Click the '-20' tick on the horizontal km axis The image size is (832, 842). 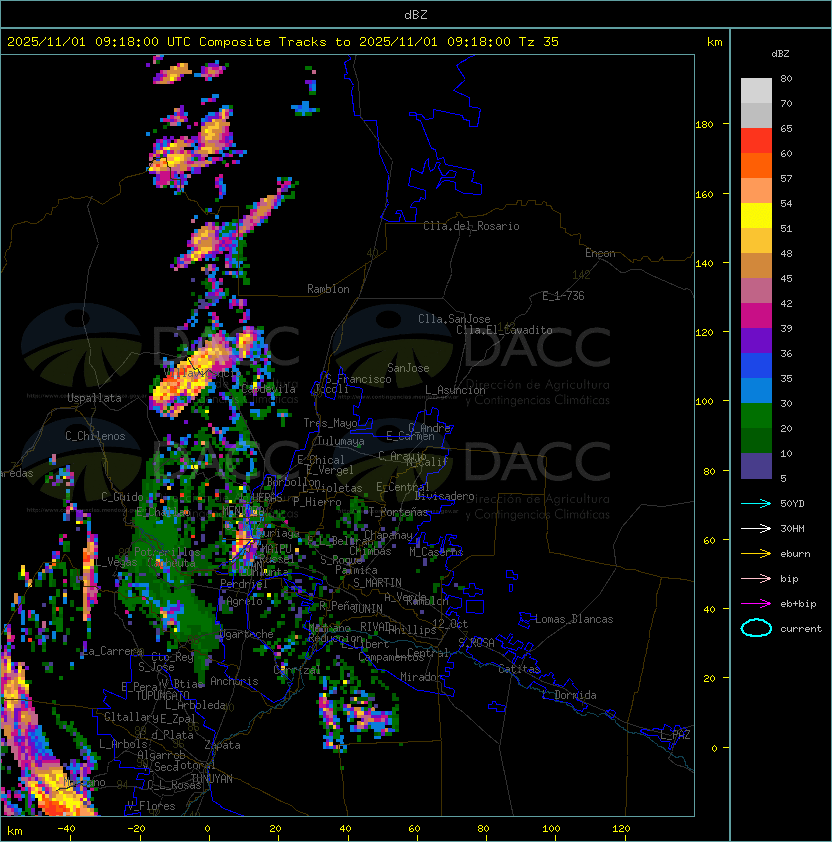[136, 829]
